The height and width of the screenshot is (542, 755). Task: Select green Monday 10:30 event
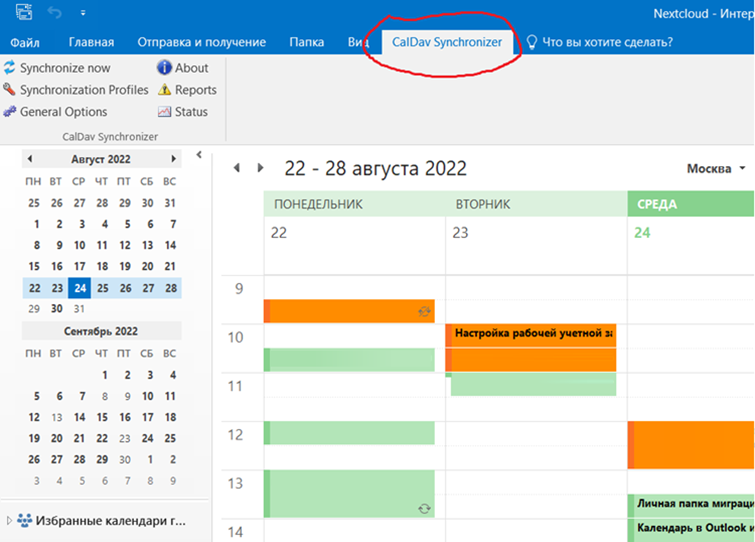point(349,360)
